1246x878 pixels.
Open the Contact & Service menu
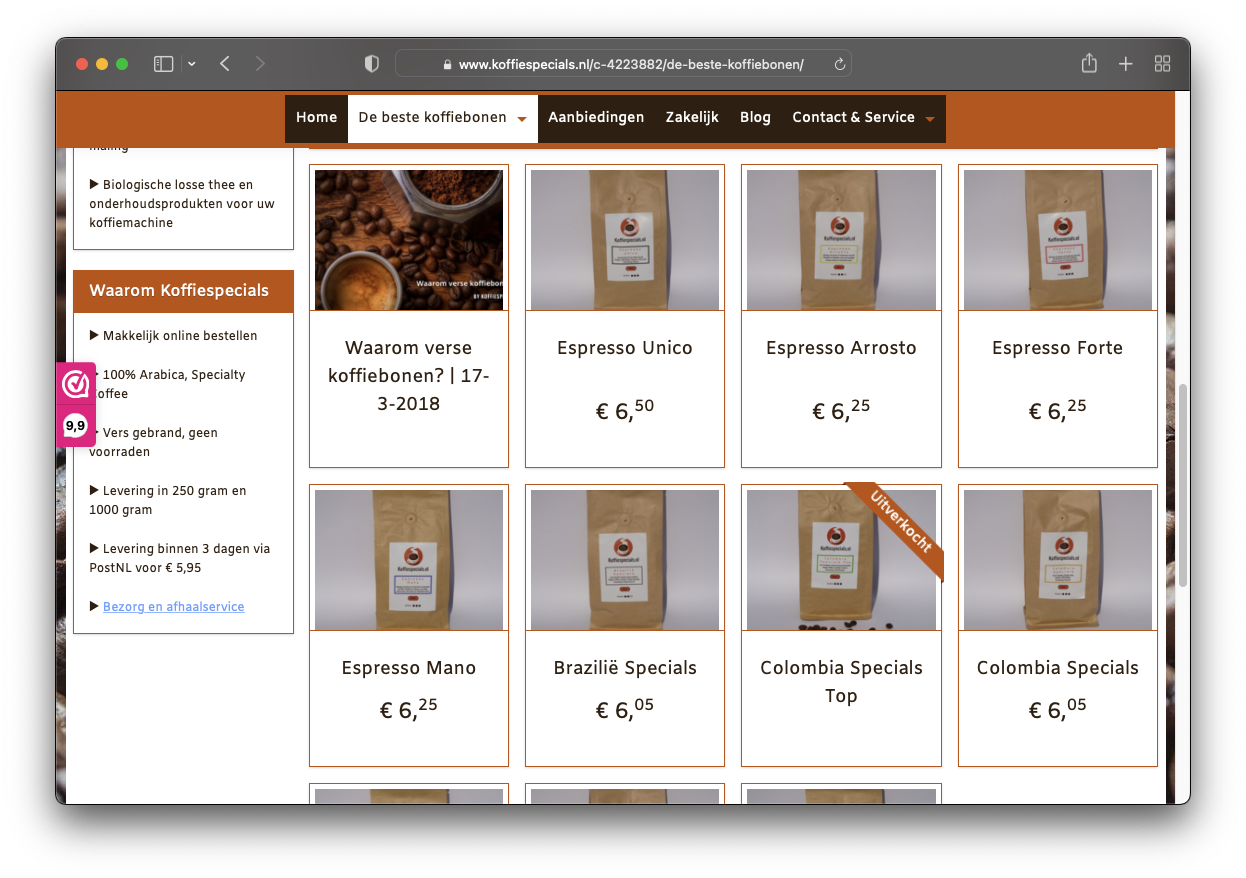pyautogui.click(x=853, y=118)
